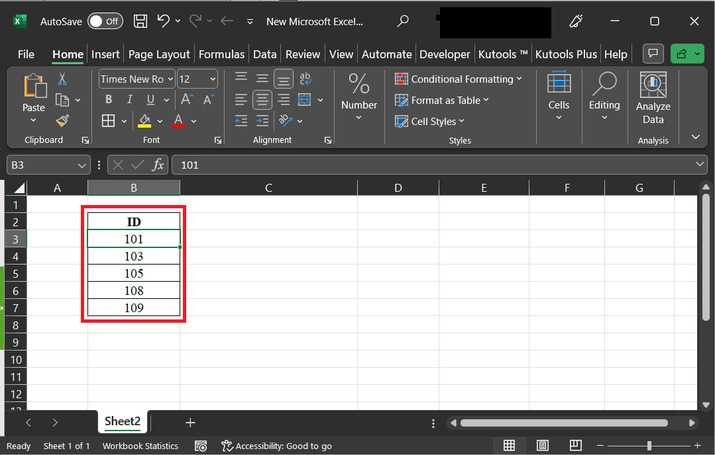This screenshot has height=455, width=715.
Task: Click the Undo arrow icon
Action: (165, 21)
